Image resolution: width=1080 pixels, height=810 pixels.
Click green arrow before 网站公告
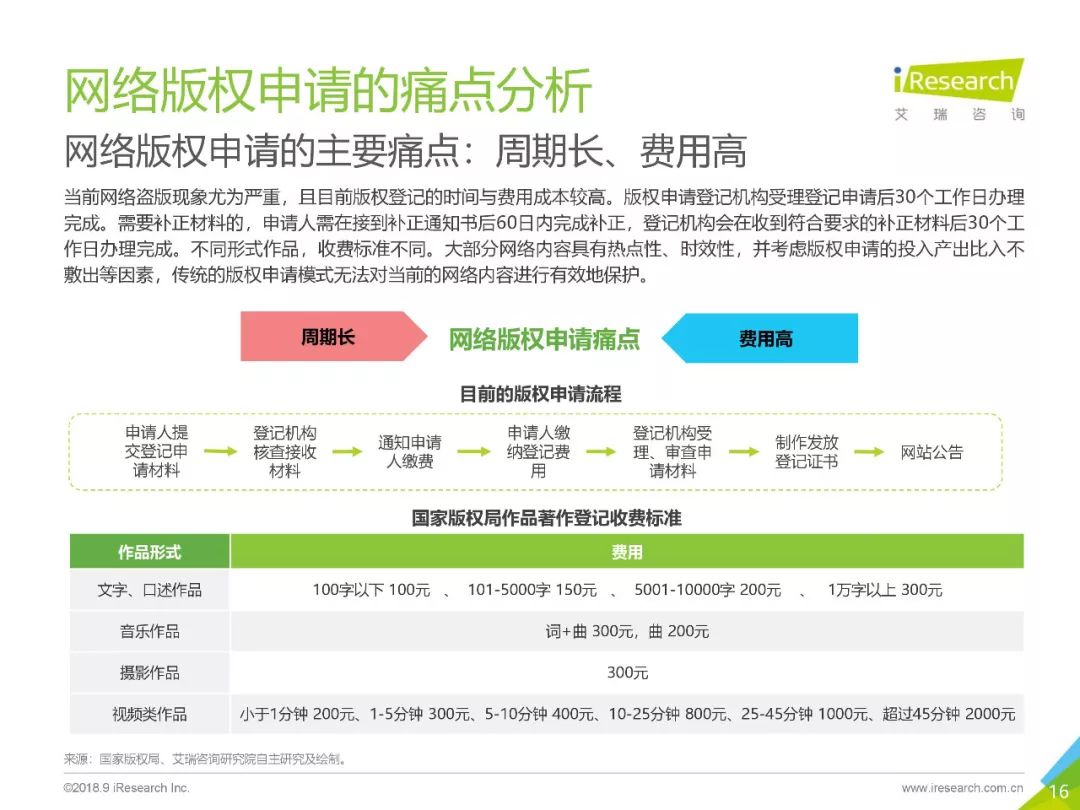[x=869, y=452]
